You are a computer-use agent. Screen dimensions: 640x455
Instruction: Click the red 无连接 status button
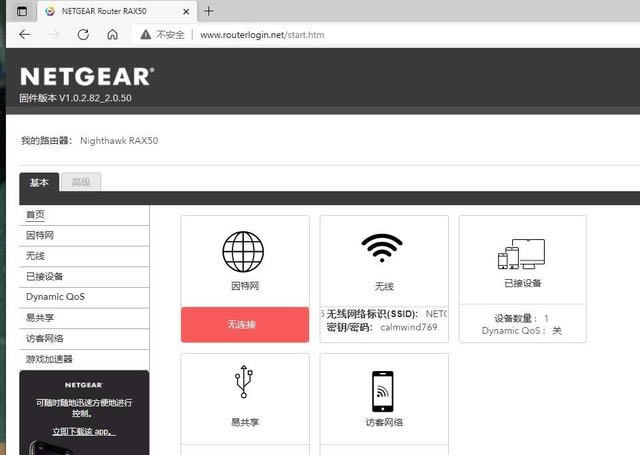244,325
